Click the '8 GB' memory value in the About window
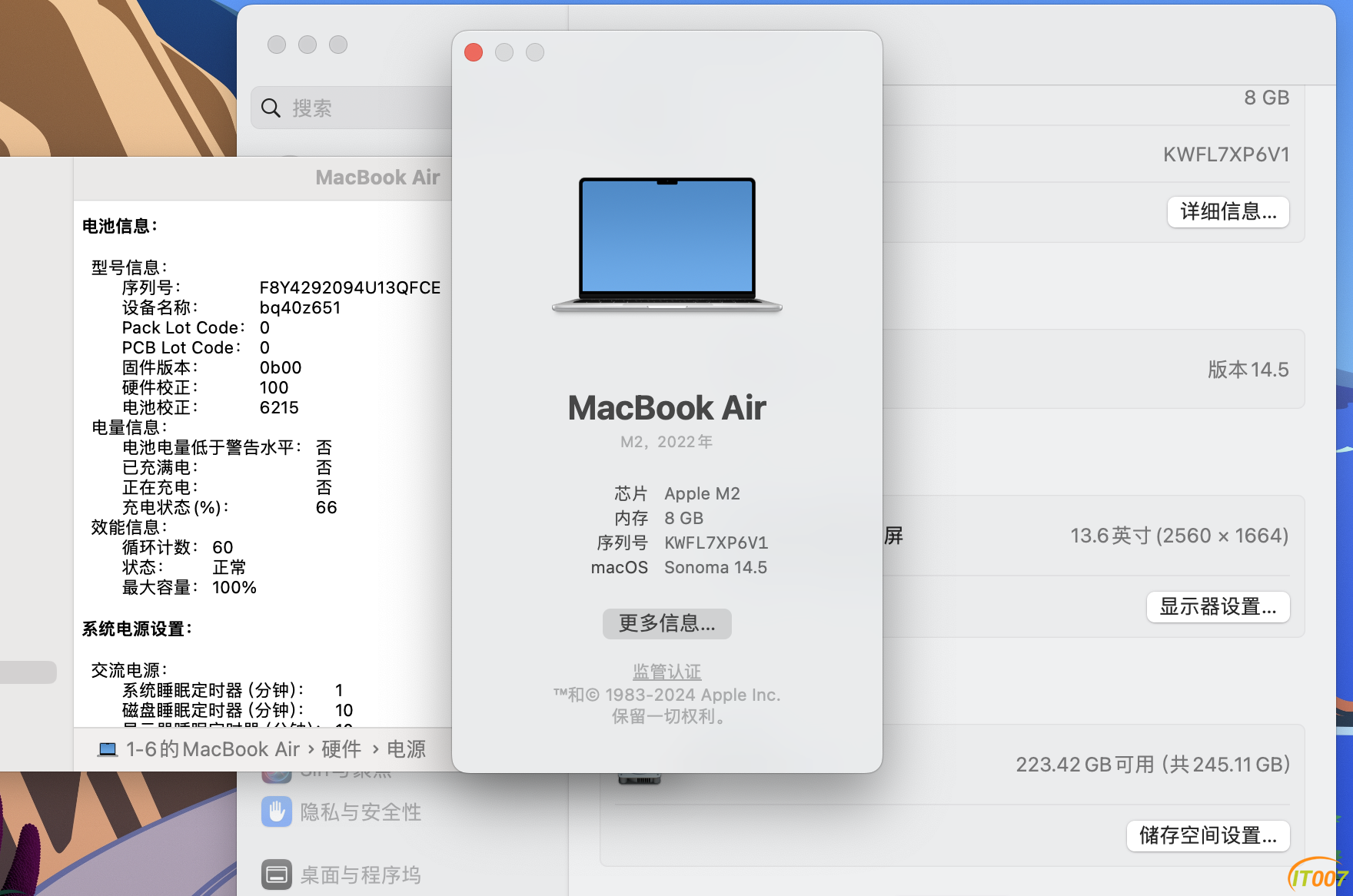Viewport: 1353px width, 896px height. click(x=684, y=519)
